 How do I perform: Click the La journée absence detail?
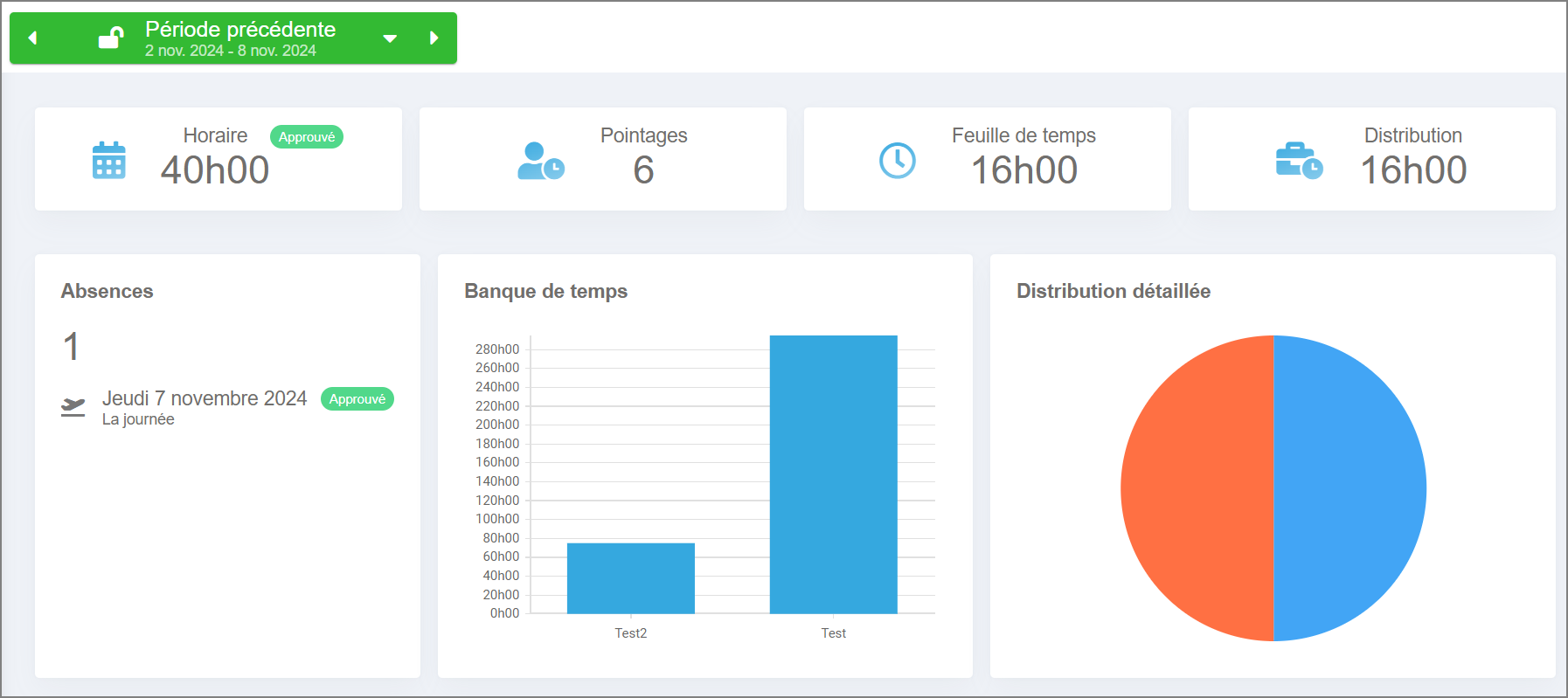coord(138,419)
